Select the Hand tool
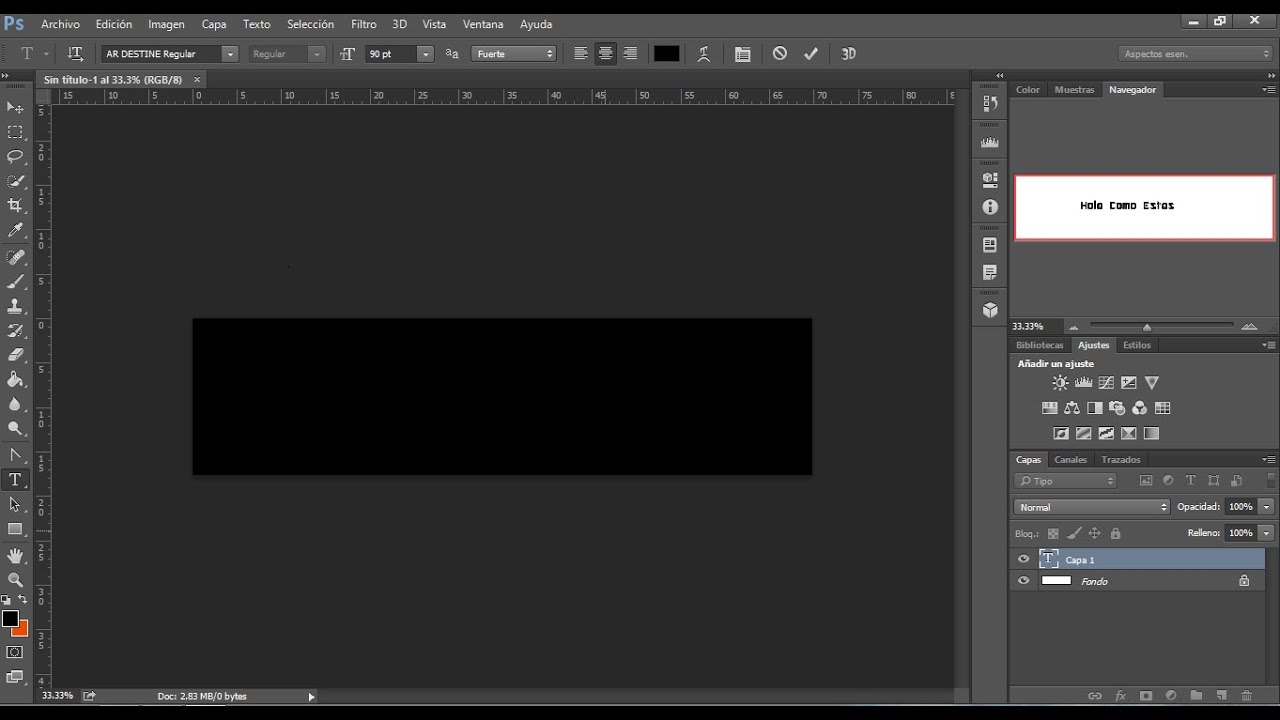The height and width of the screenshot is (720, 1280). pyautogui.click(x=15, y=555)
